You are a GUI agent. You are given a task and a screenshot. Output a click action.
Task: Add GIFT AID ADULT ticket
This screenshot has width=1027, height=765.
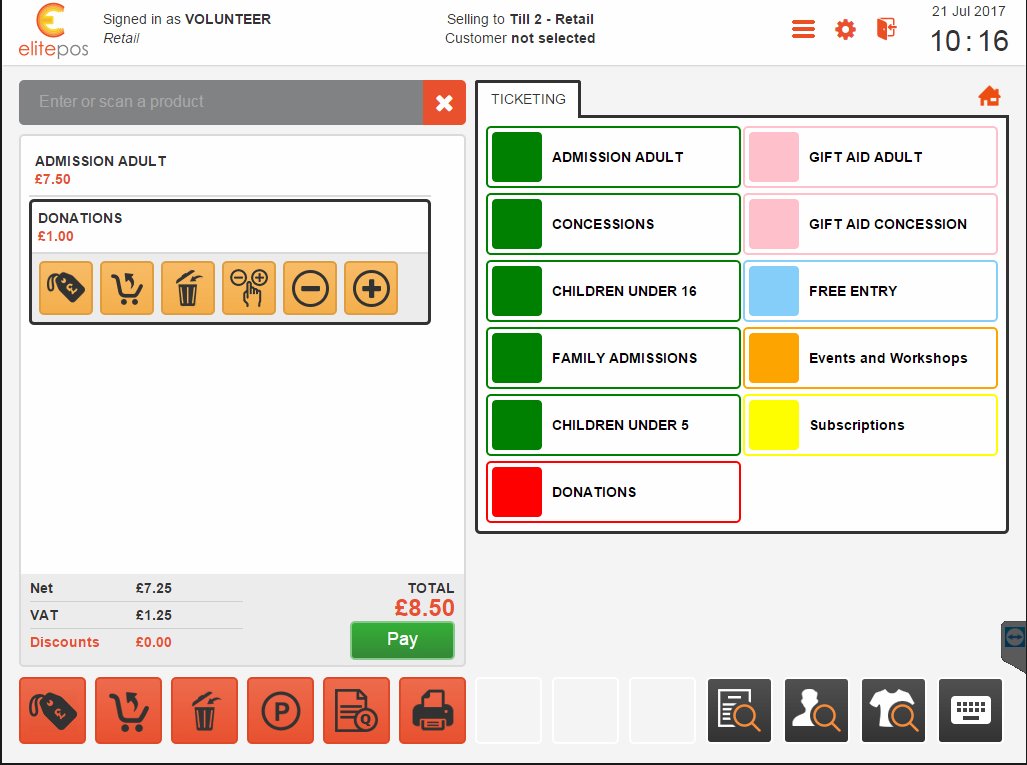pyautogui.click(x=870, y=157)
